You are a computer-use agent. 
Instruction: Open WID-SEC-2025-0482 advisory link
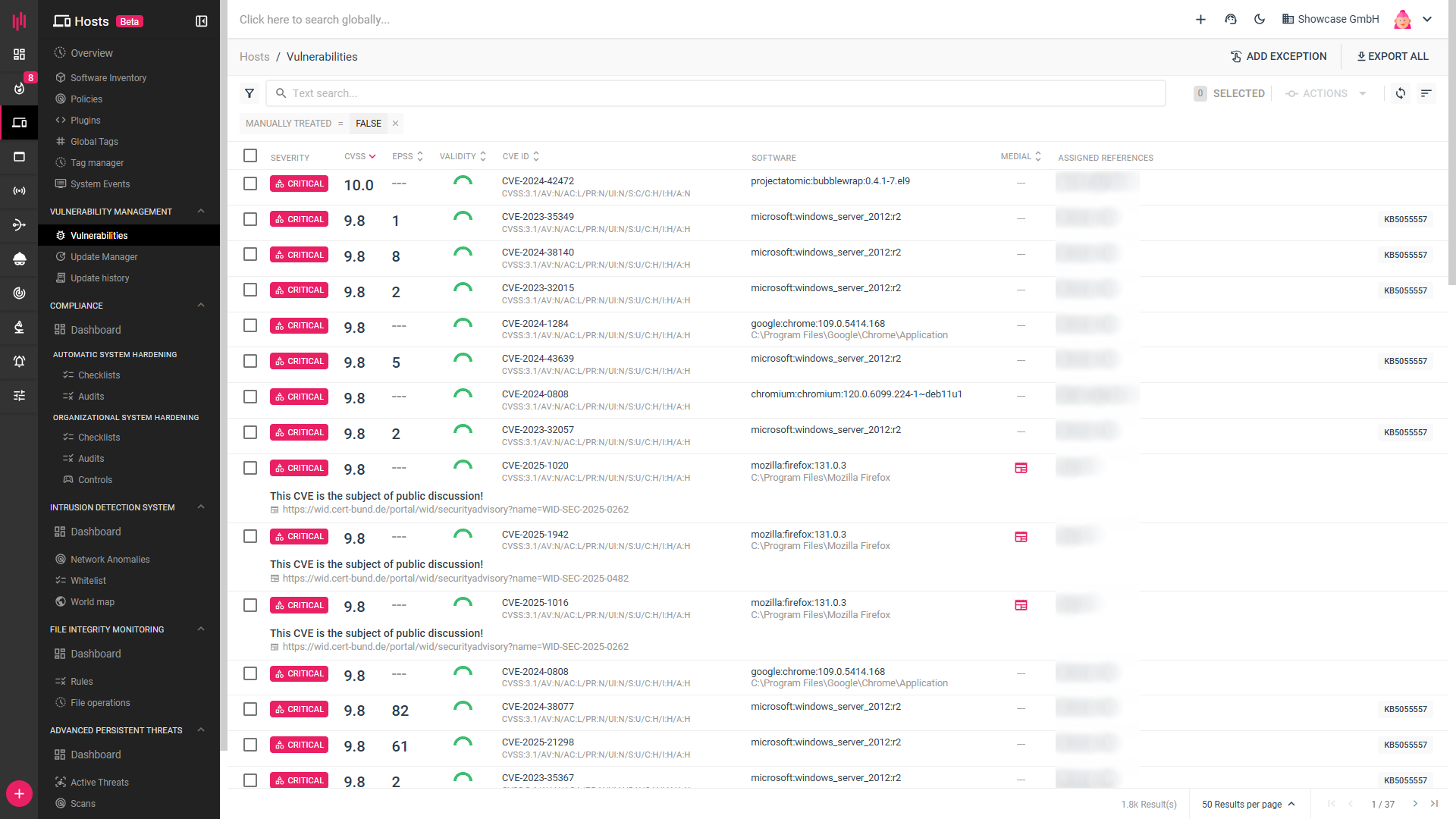455,579
